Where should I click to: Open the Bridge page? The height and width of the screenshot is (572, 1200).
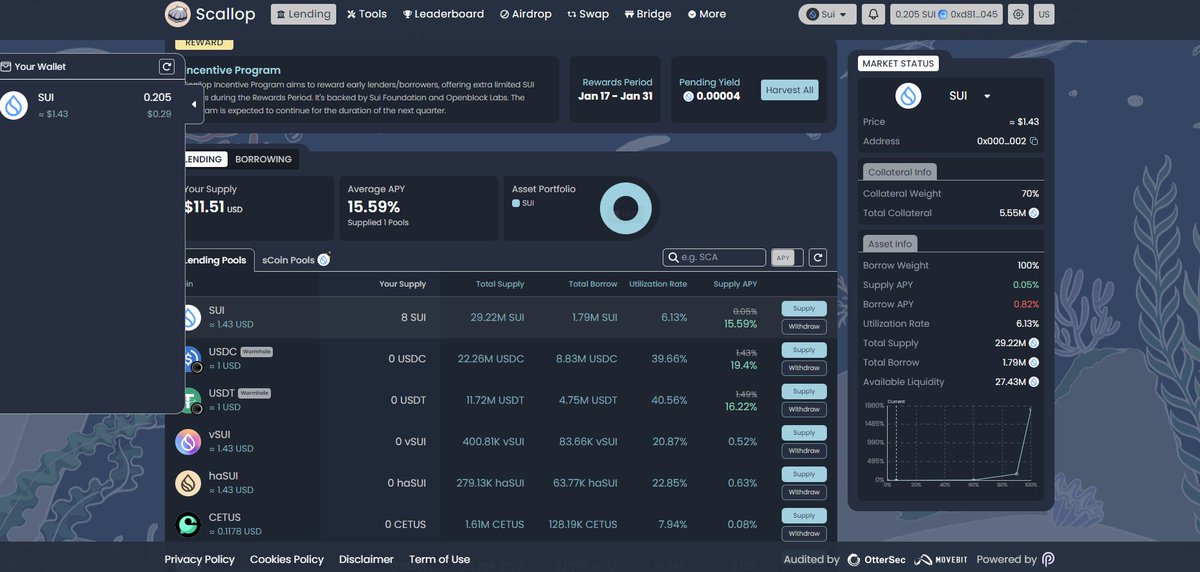(x=648, y=14)
